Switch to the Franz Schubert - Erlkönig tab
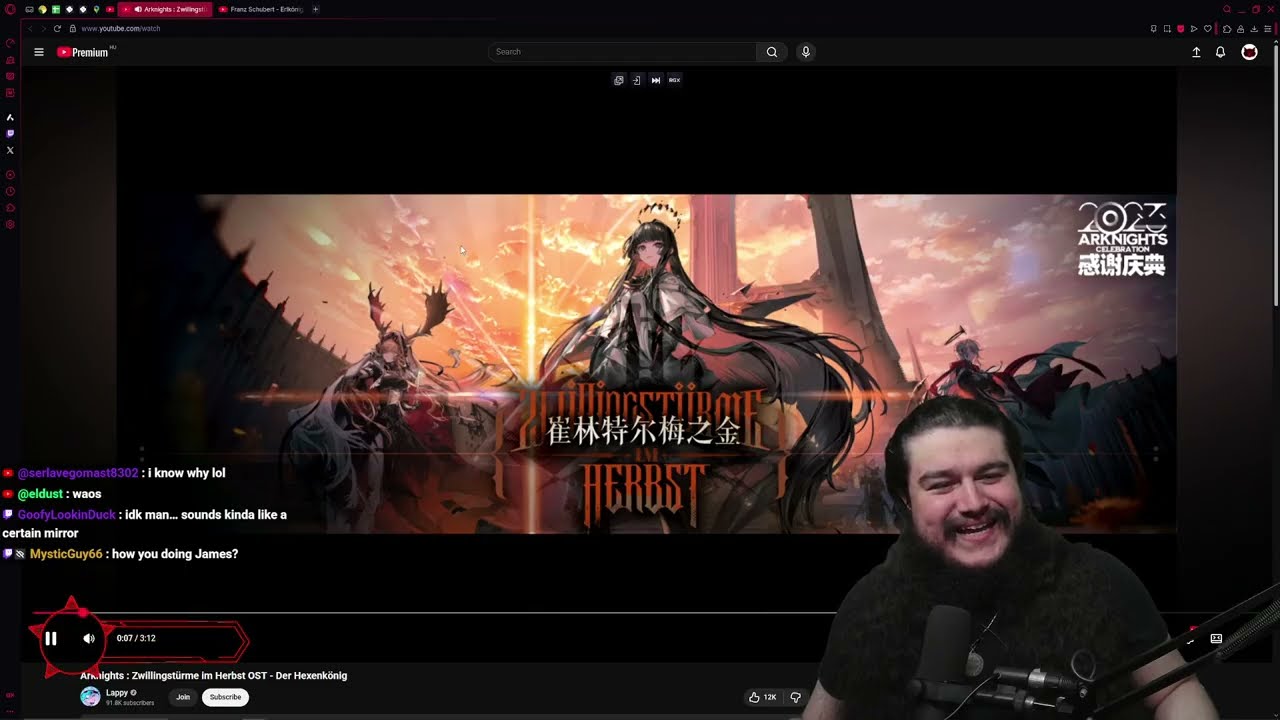The image size is (1280, 720). point(259,9)
